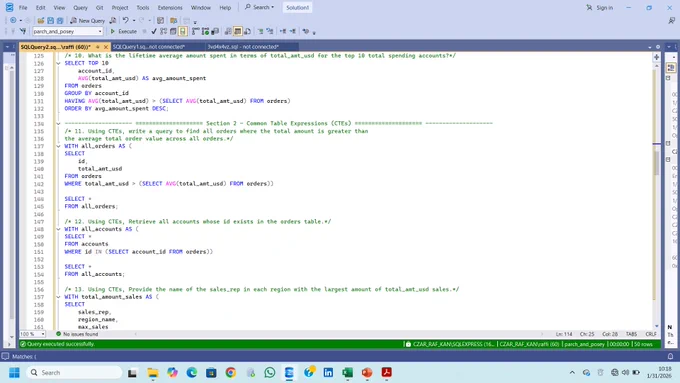Open the active documents list dropdown arrow
Image resolution: width=680 pixels, height=383 pixels.
pos(650,47)
